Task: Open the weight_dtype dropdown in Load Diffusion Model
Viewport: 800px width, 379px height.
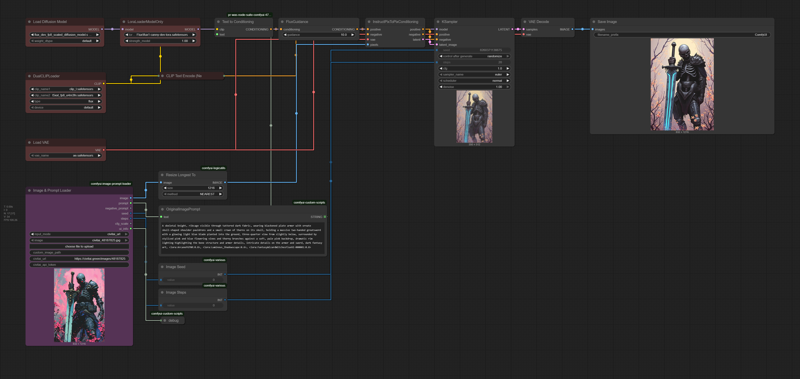Action: pos(66,40)
